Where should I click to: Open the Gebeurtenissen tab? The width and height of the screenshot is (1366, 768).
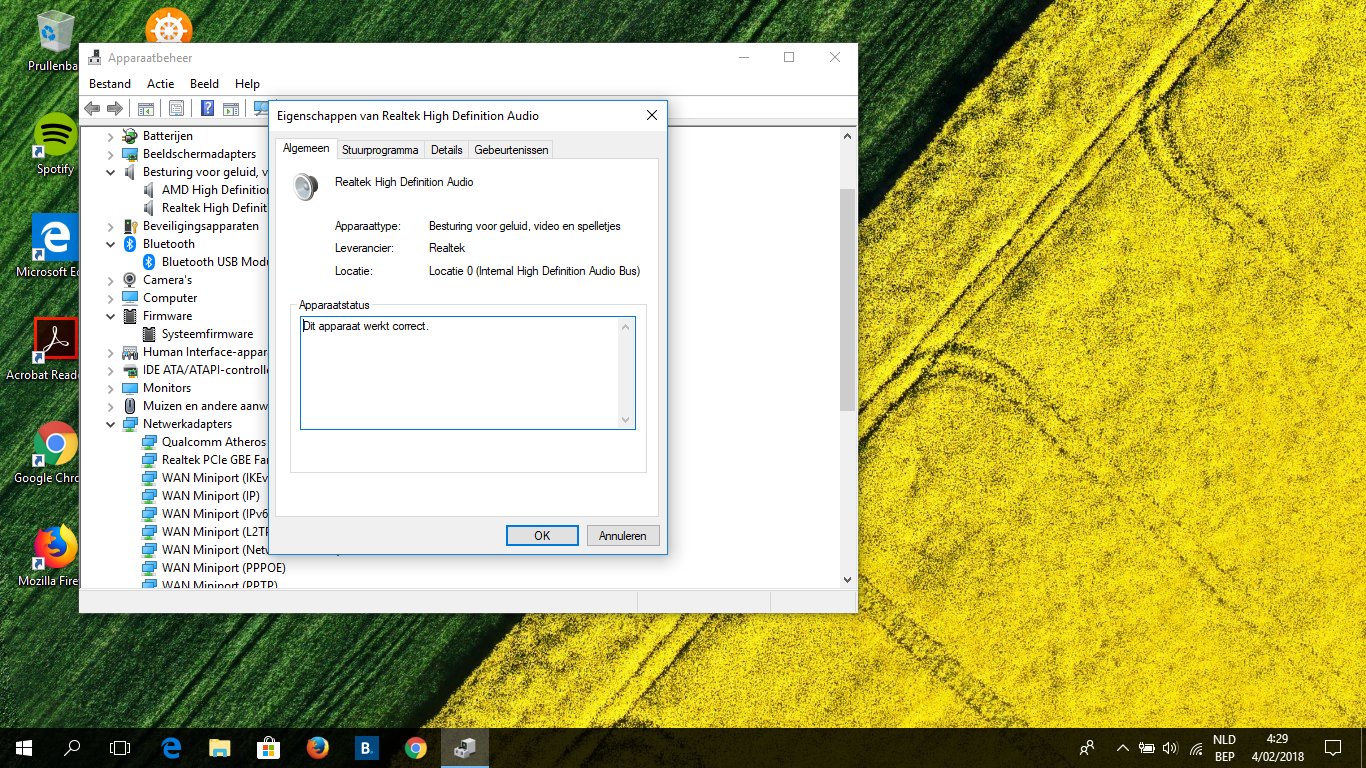coord(511,150)
